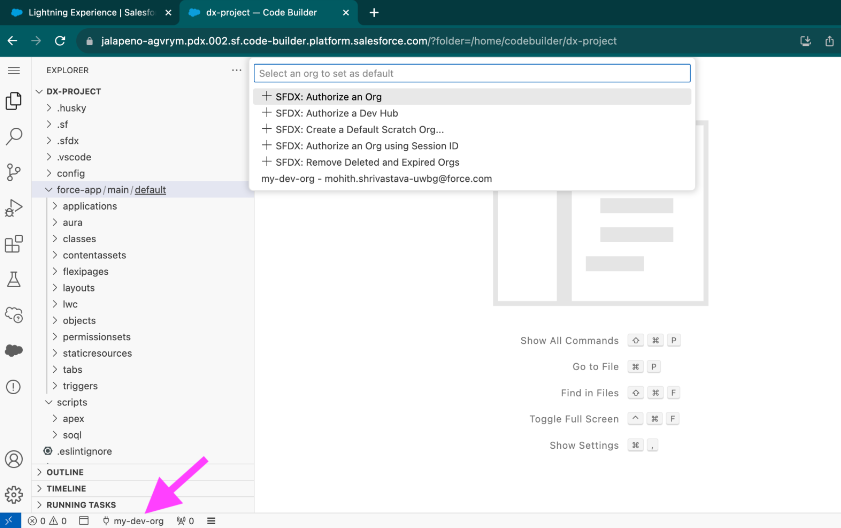The image size is (841, 528).
Task: Click the hamburger menu icon in activity bar
Action: click(x=14, y=70)
